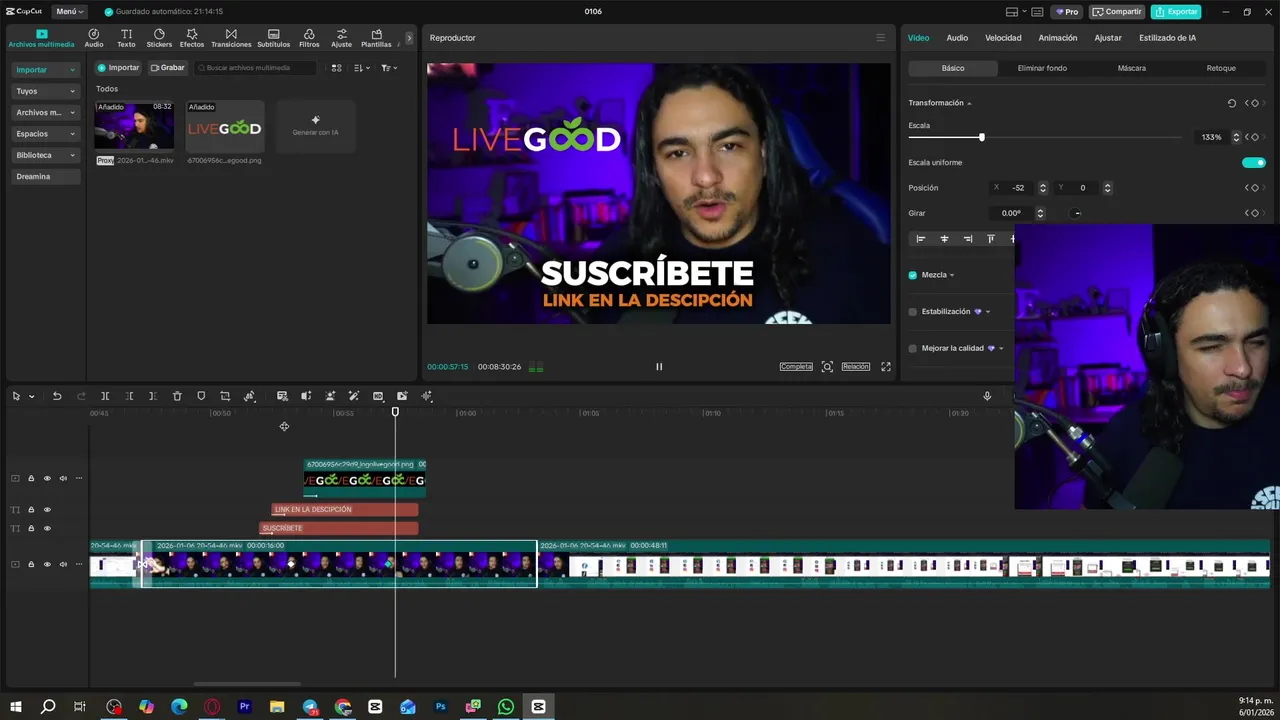Uncheck the Mezcla checkbox
Screen dimensions: 1280x720
tap(913, 275)
